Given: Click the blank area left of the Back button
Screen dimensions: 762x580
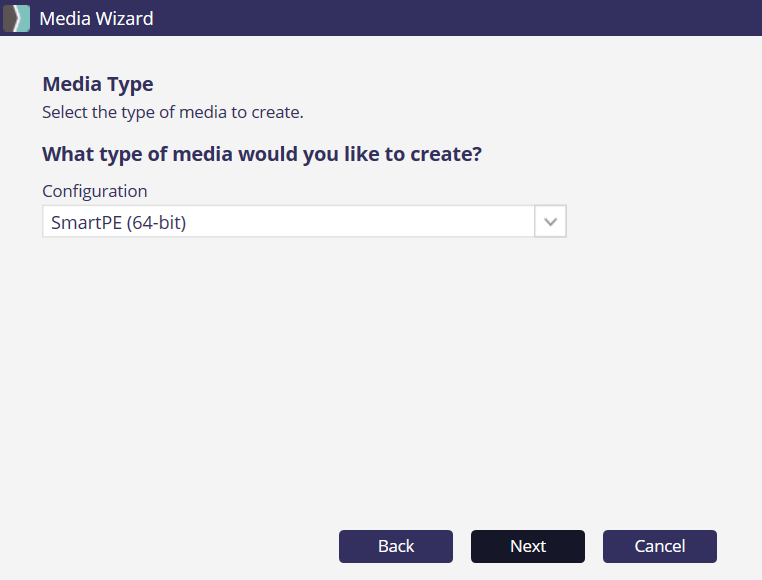Looking at the screenshot, I should point(180,546).
